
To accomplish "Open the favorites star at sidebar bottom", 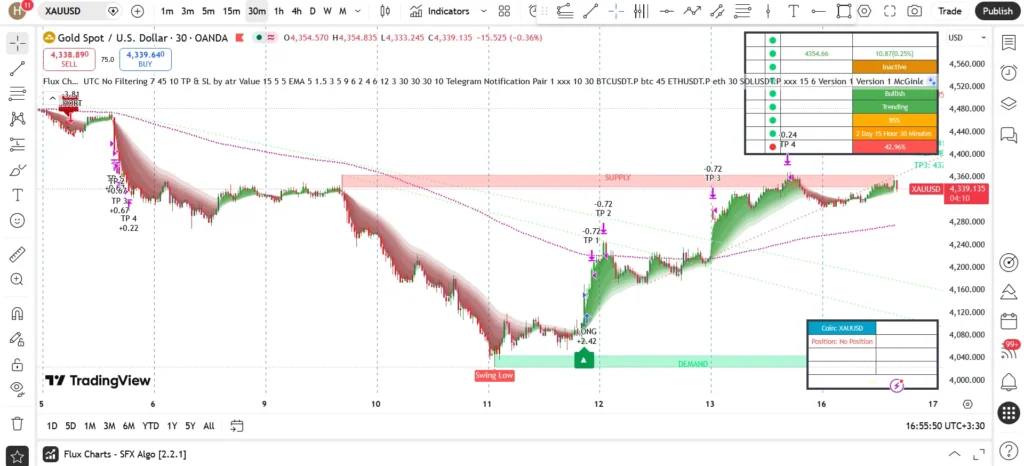I will coord(18,456).
